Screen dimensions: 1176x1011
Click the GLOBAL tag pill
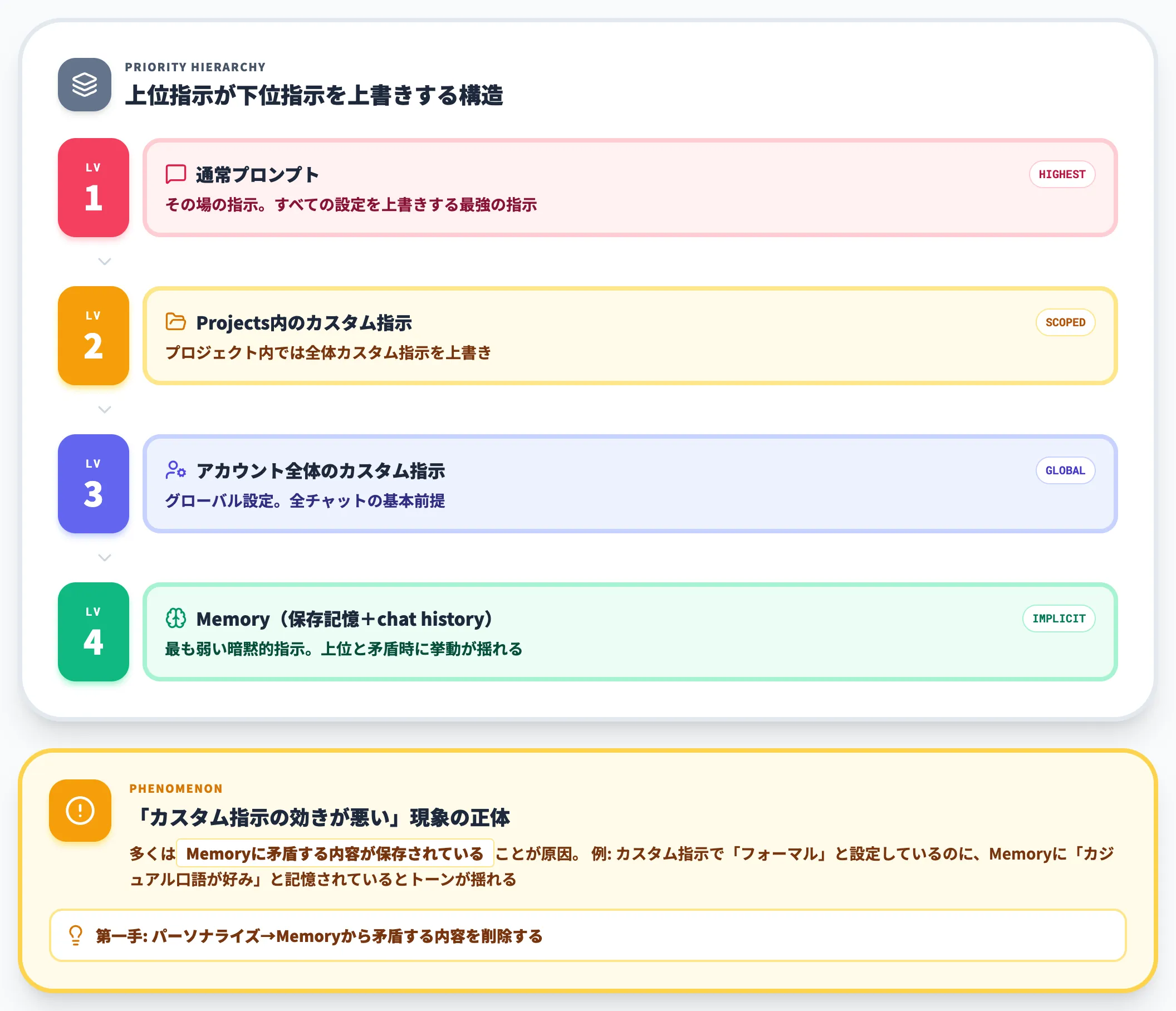pyautogui.click(x=1065, y=470)
